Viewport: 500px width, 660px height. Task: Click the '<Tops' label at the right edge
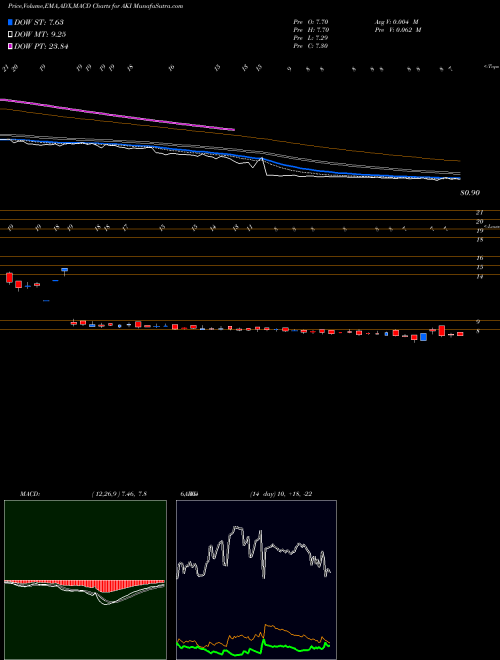tap(491, 67)
